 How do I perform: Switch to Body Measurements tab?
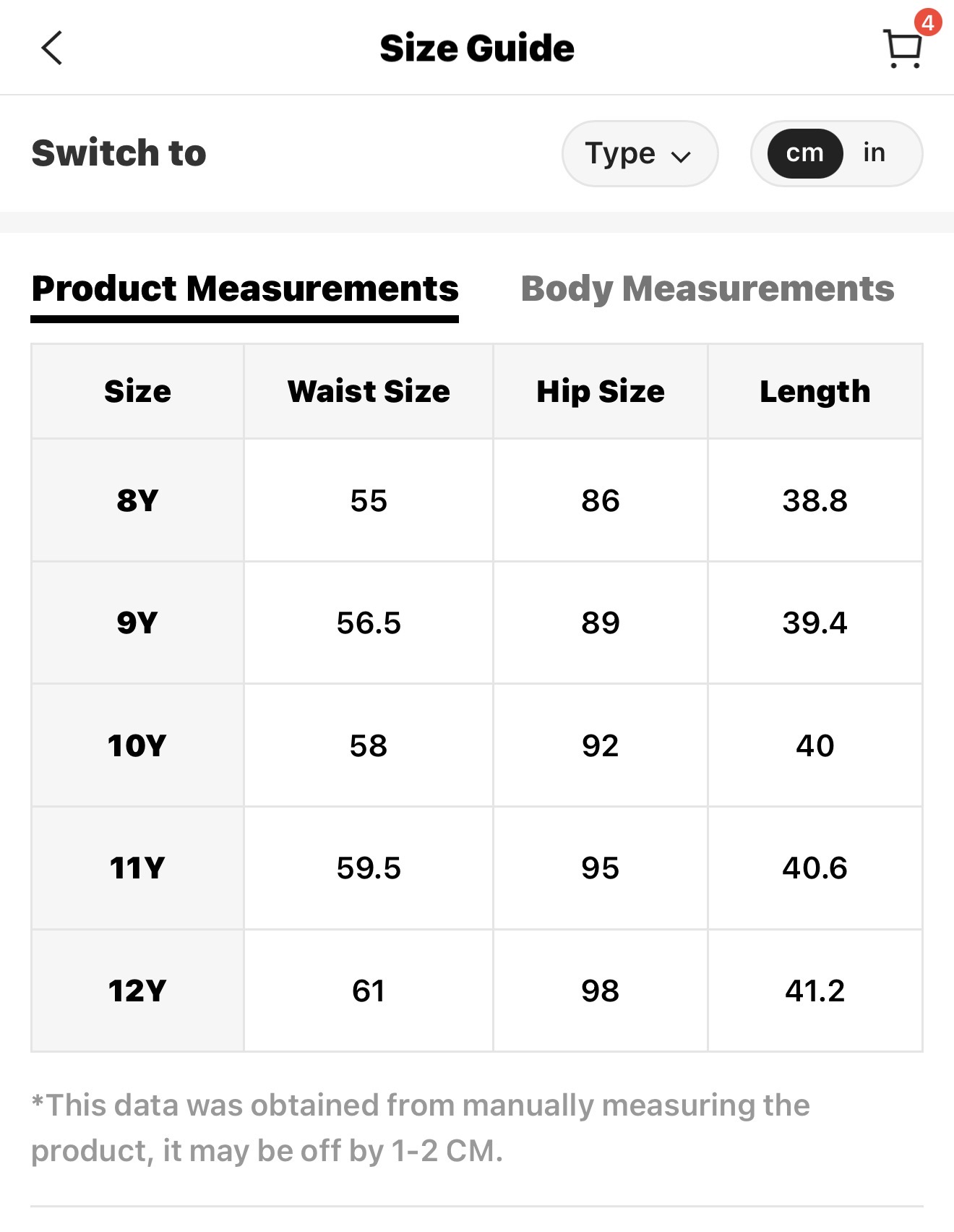[x=707, y=288]
